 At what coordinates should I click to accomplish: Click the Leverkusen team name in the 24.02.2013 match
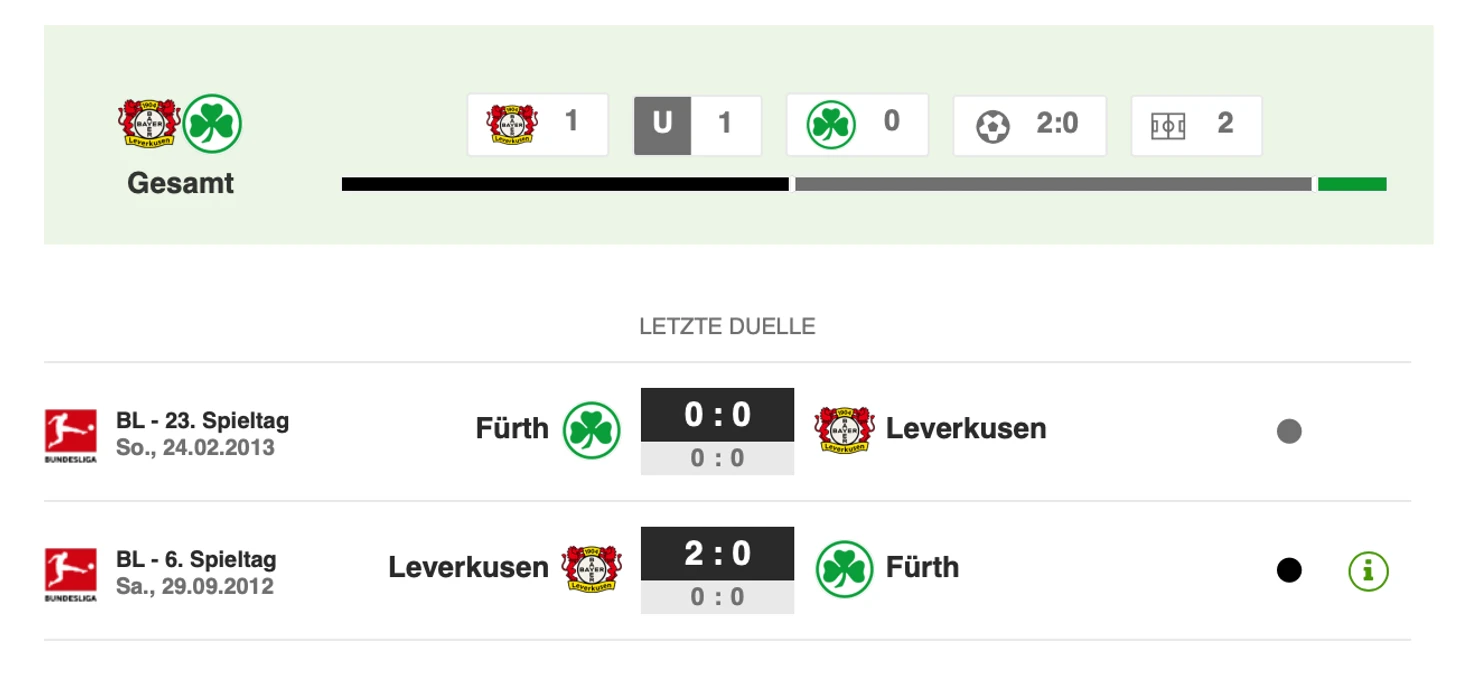tap(965, 429)
